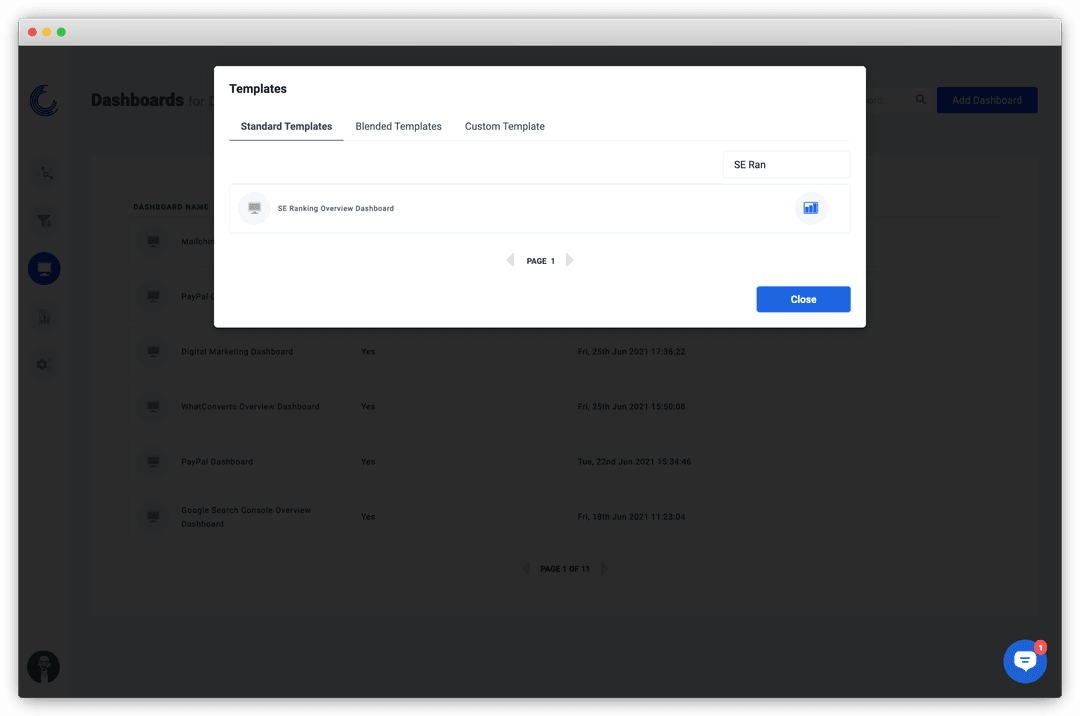Switch to Standard Templates tab
The width and height of the screenshot is (1080, 716).
[286, 127]
